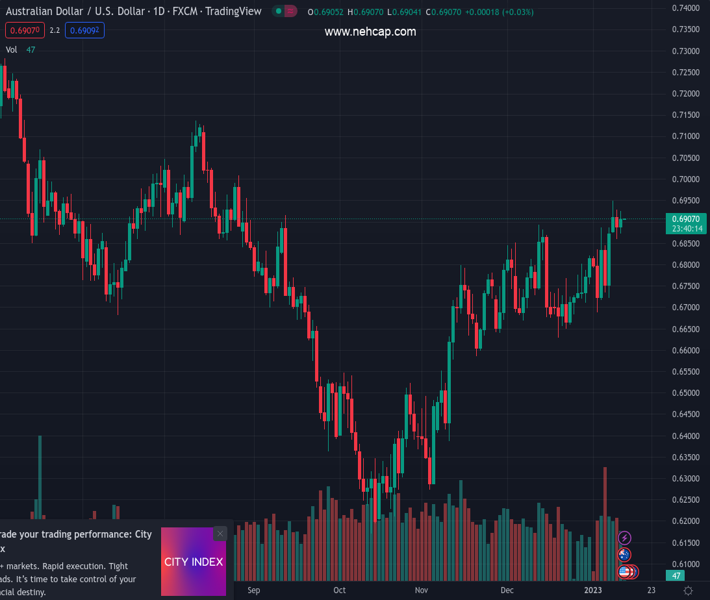Image resolution: width=710 pixels, height=600 pixels.
Task: Open chart settings gear icon
Action: point(688,591)
